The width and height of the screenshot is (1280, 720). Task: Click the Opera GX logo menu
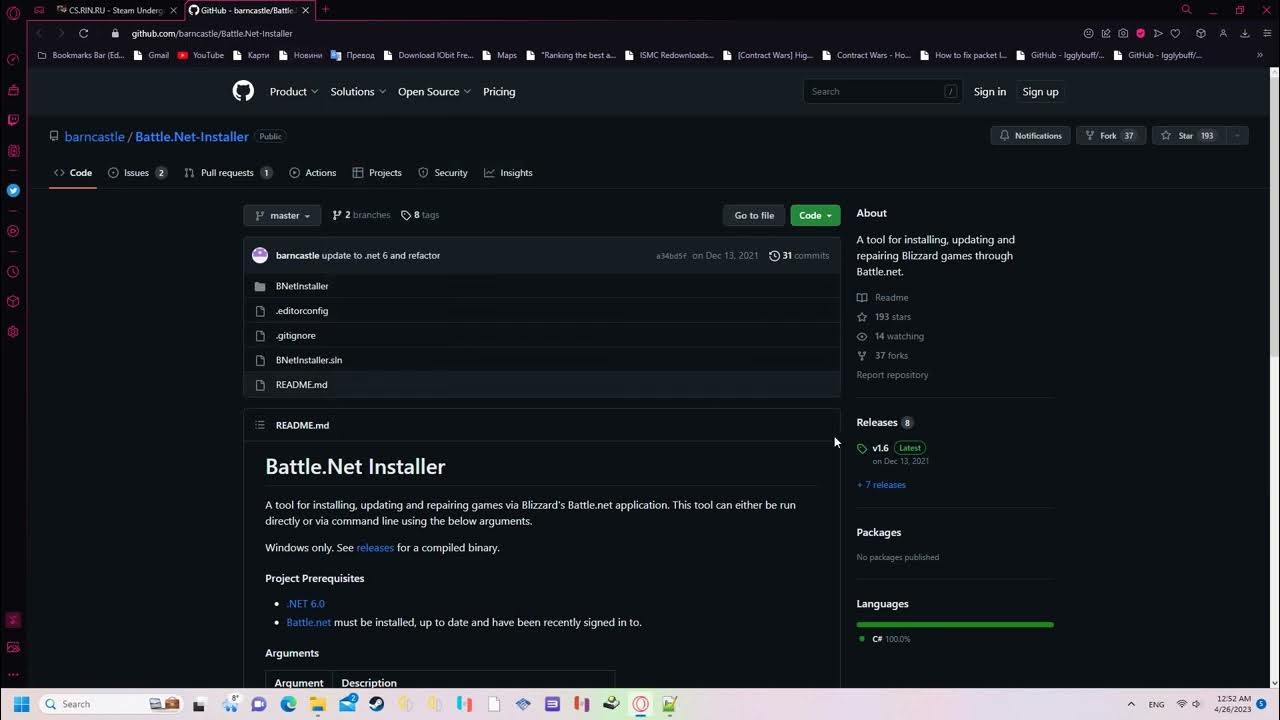pos(13,13)
